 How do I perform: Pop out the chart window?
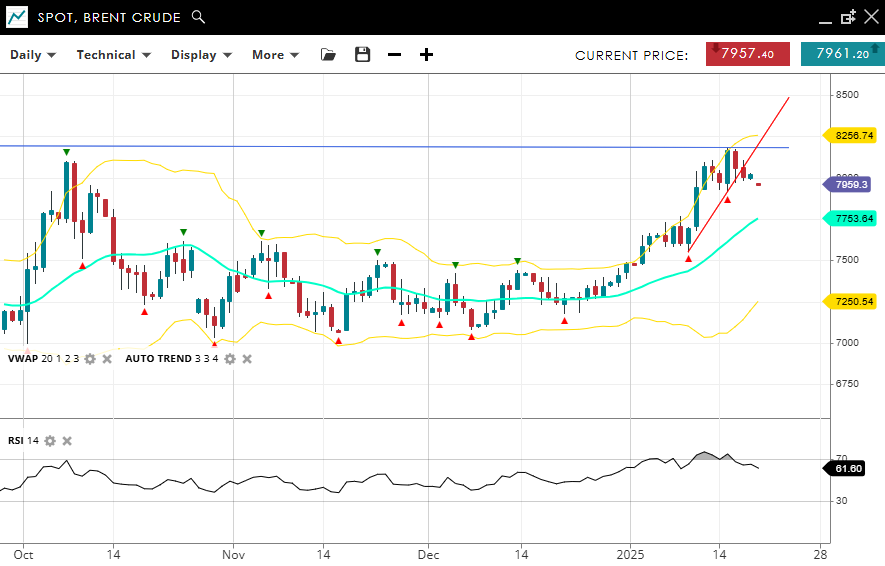coord(848,17)
